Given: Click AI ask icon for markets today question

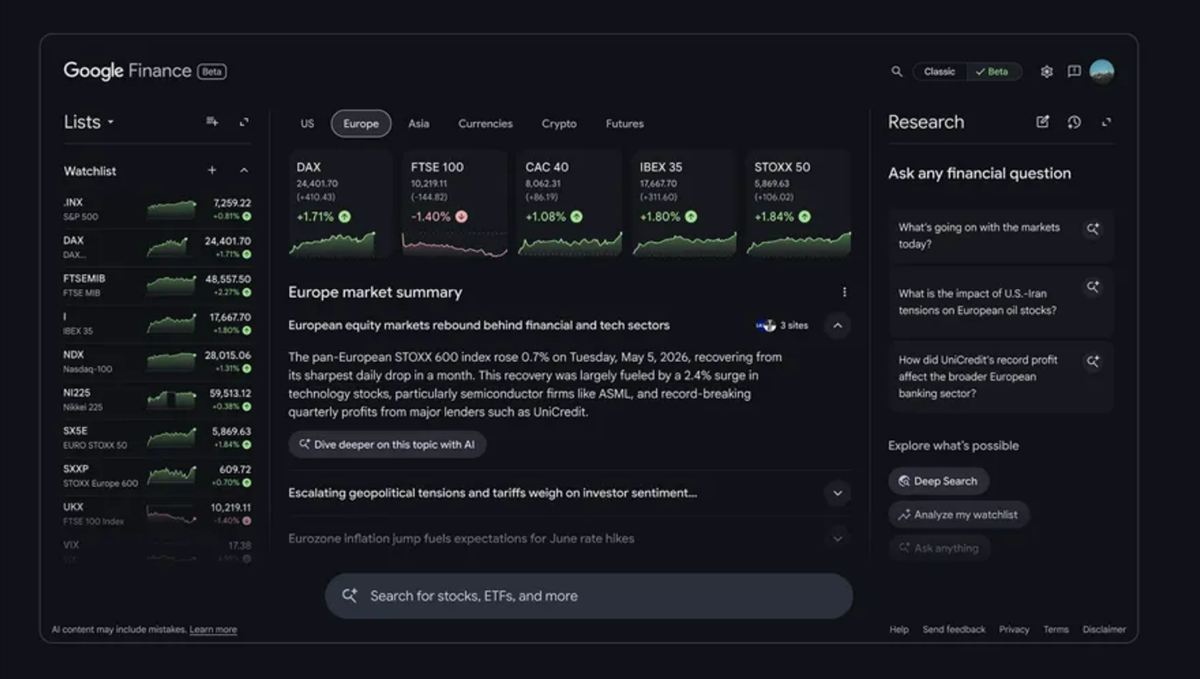Looking at the screenshot, I should pos(1093,229).
